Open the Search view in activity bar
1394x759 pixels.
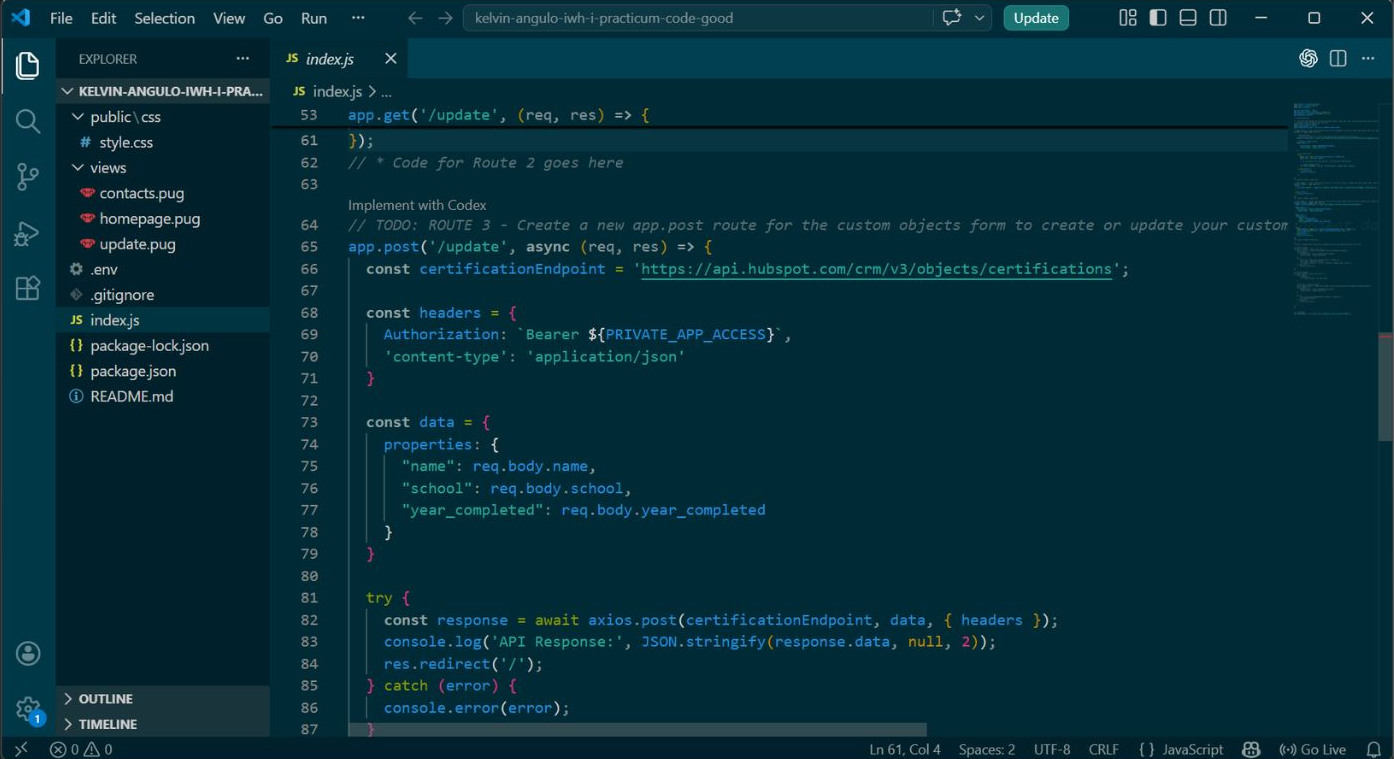(x=28, y=122)
